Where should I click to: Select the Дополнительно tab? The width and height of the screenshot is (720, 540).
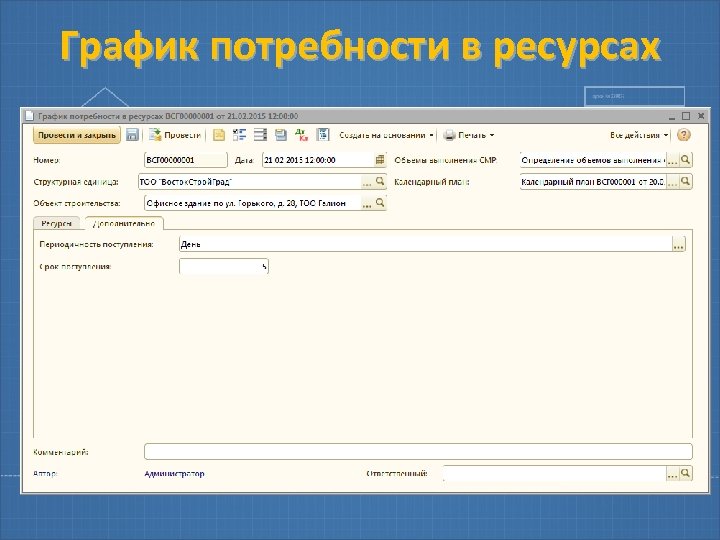(x=124, y=223)
